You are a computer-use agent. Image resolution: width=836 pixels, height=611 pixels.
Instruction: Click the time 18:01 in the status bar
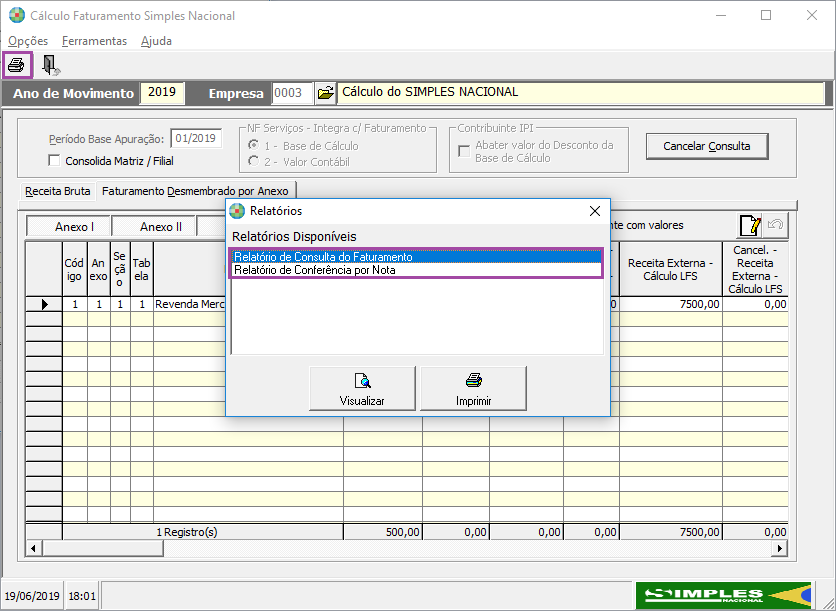[82, 596]
